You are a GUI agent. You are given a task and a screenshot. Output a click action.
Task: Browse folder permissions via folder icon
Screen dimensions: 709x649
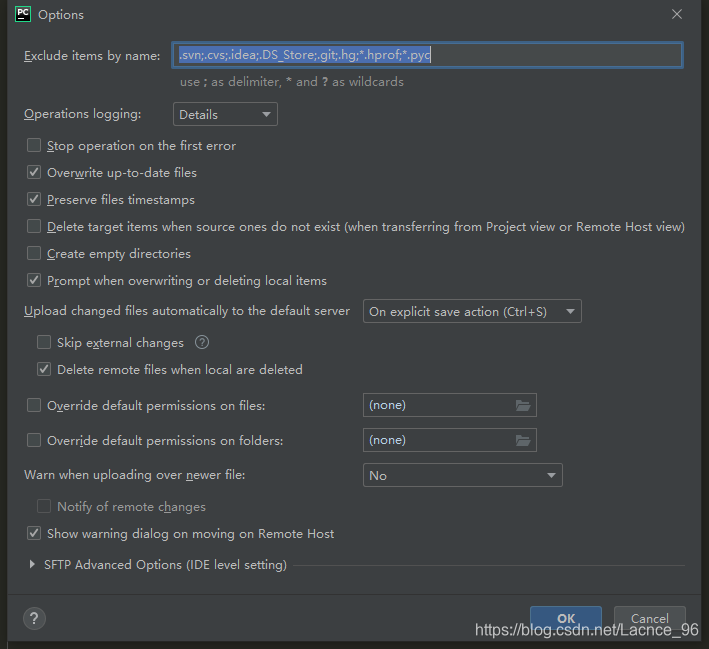pos(523,440)
